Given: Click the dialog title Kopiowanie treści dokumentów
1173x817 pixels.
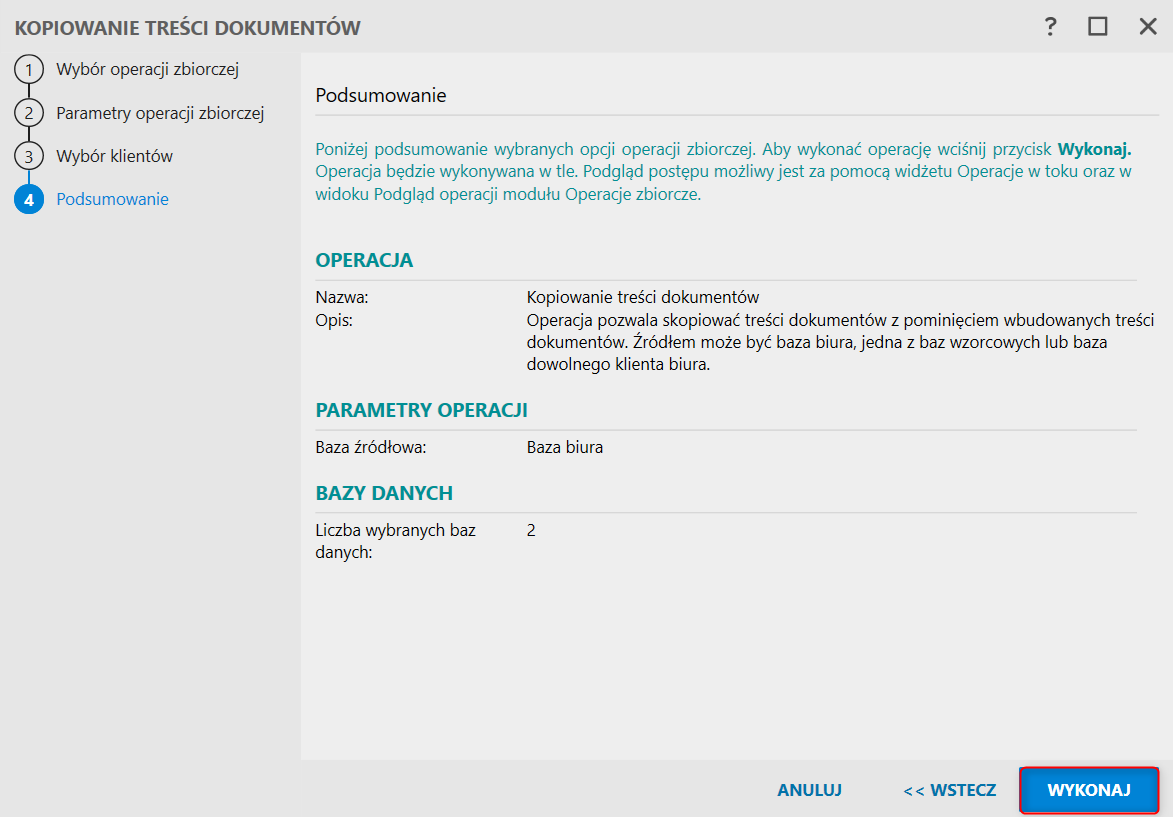Looking at the screenshot, I should point(188,28).
